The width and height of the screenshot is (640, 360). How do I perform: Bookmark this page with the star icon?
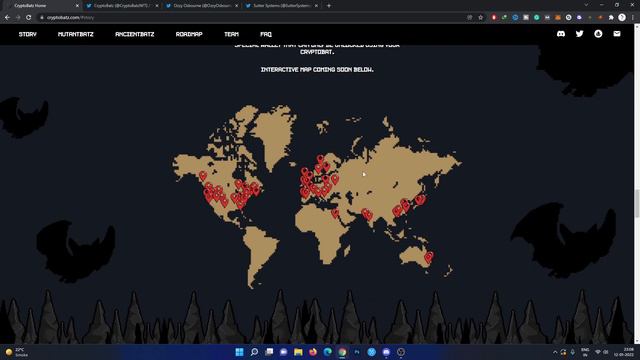(480, 18)
